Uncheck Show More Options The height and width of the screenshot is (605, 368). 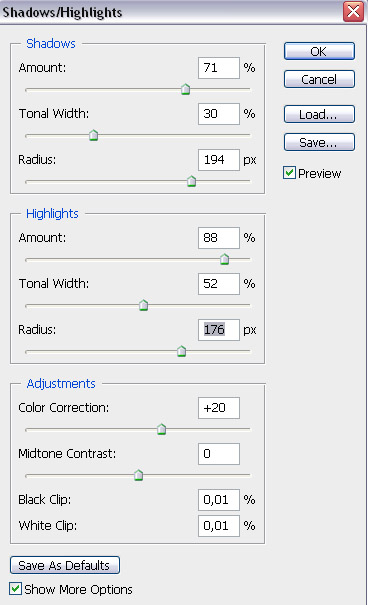(16, 589)
